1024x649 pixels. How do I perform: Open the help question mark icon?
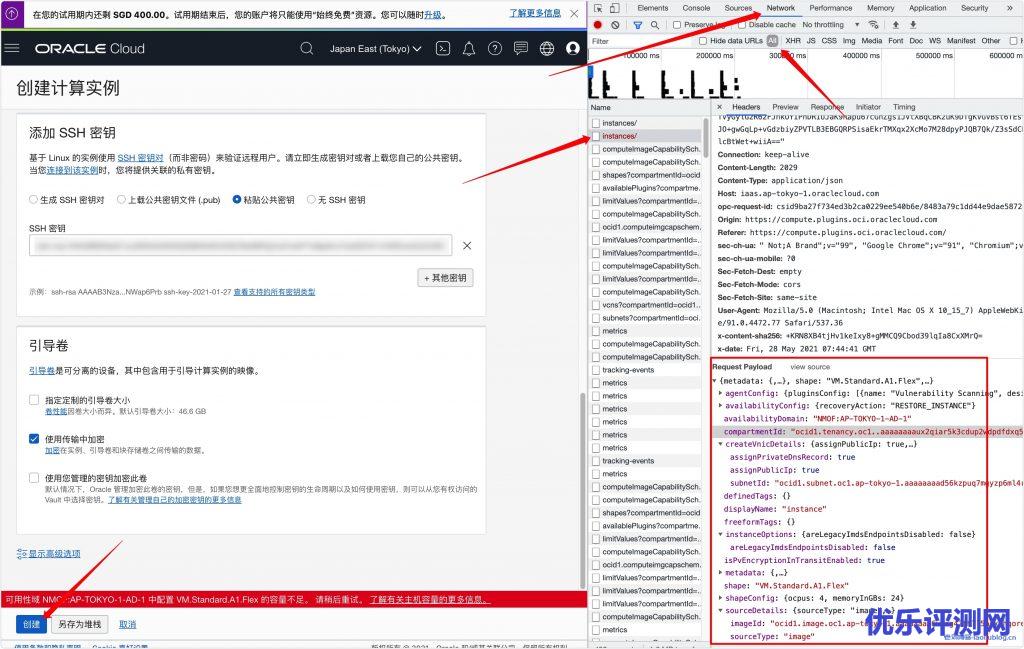click(x=495, y=48)
